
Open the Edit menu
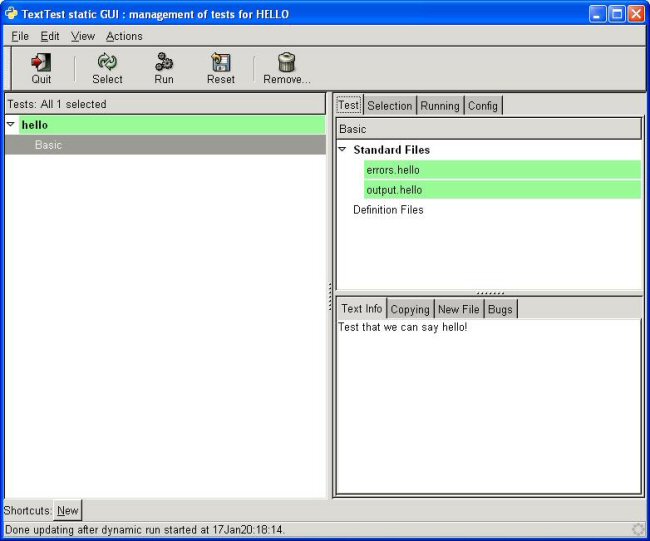pos(50,36)
